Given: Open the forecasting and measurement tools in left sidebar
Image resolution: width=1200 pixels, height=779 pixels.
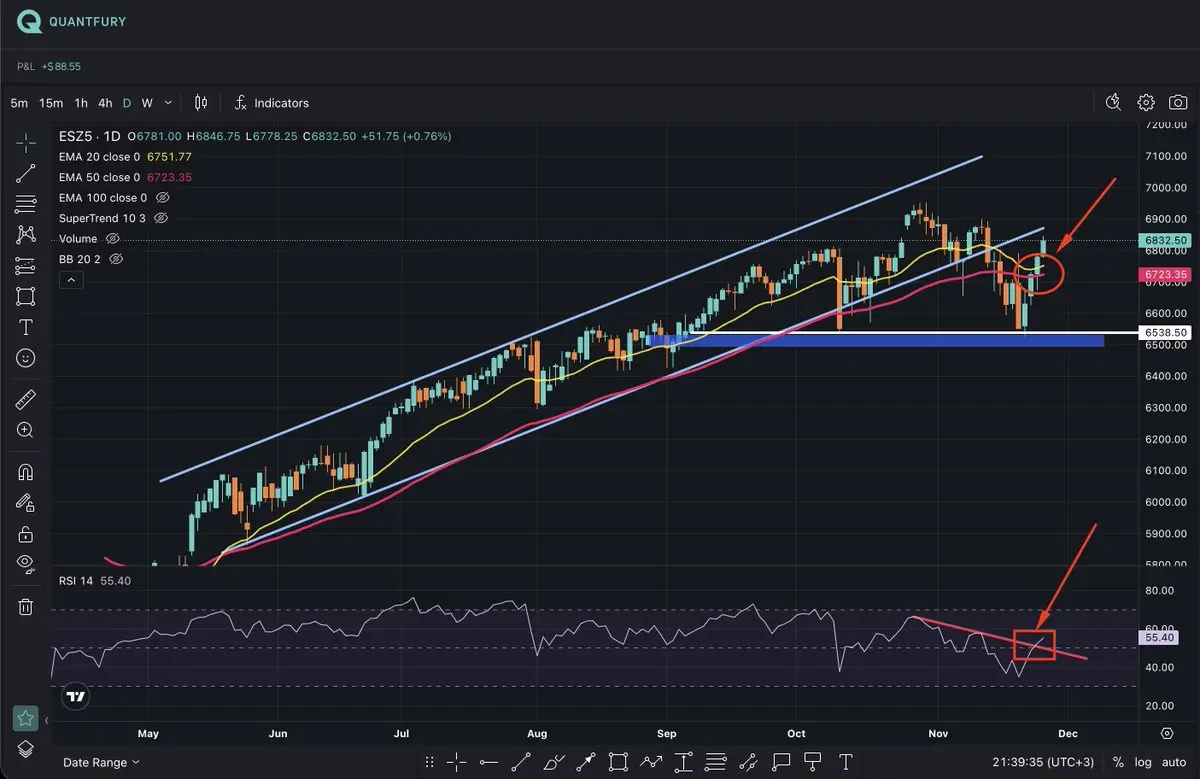Looking at the screenshot, I should [x=26, y=266].
